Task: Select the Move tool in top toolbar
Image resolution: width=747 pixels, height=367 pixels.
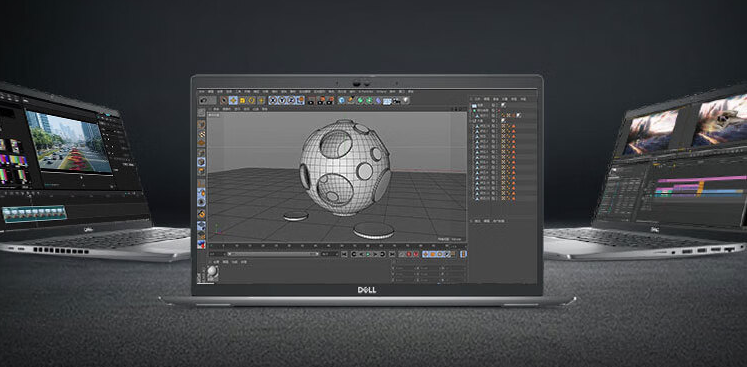Action: pos(233,100)
